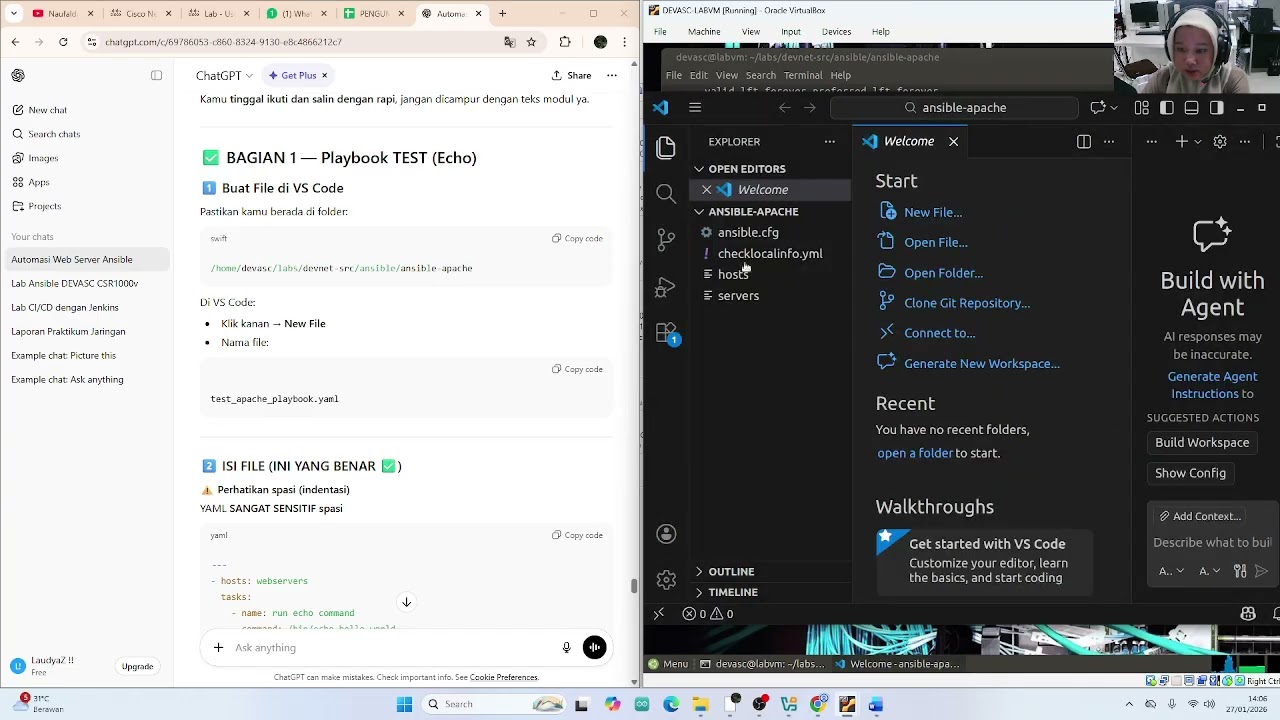Click New File... link on Welcome page
This screenshot has width=1280, height=720.
(x=933, y=212)
